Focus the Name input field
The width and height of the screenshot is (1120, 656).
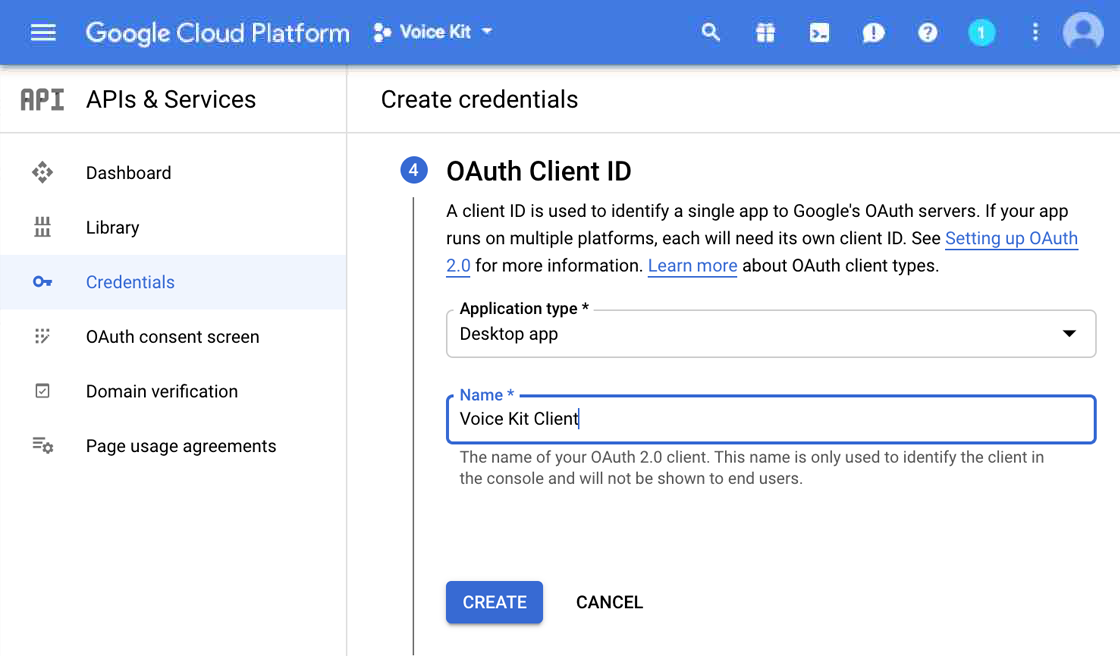tap(771, 419)
